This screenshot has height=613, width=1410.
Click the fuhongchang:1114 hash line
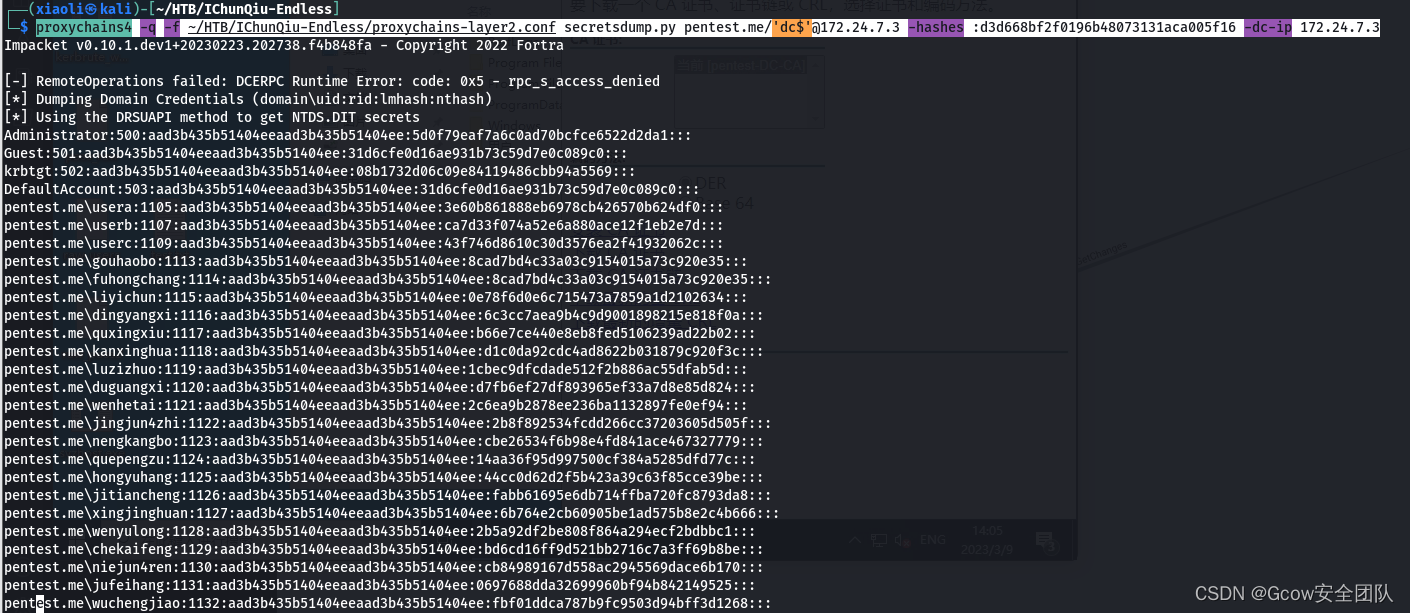point(388,279)
